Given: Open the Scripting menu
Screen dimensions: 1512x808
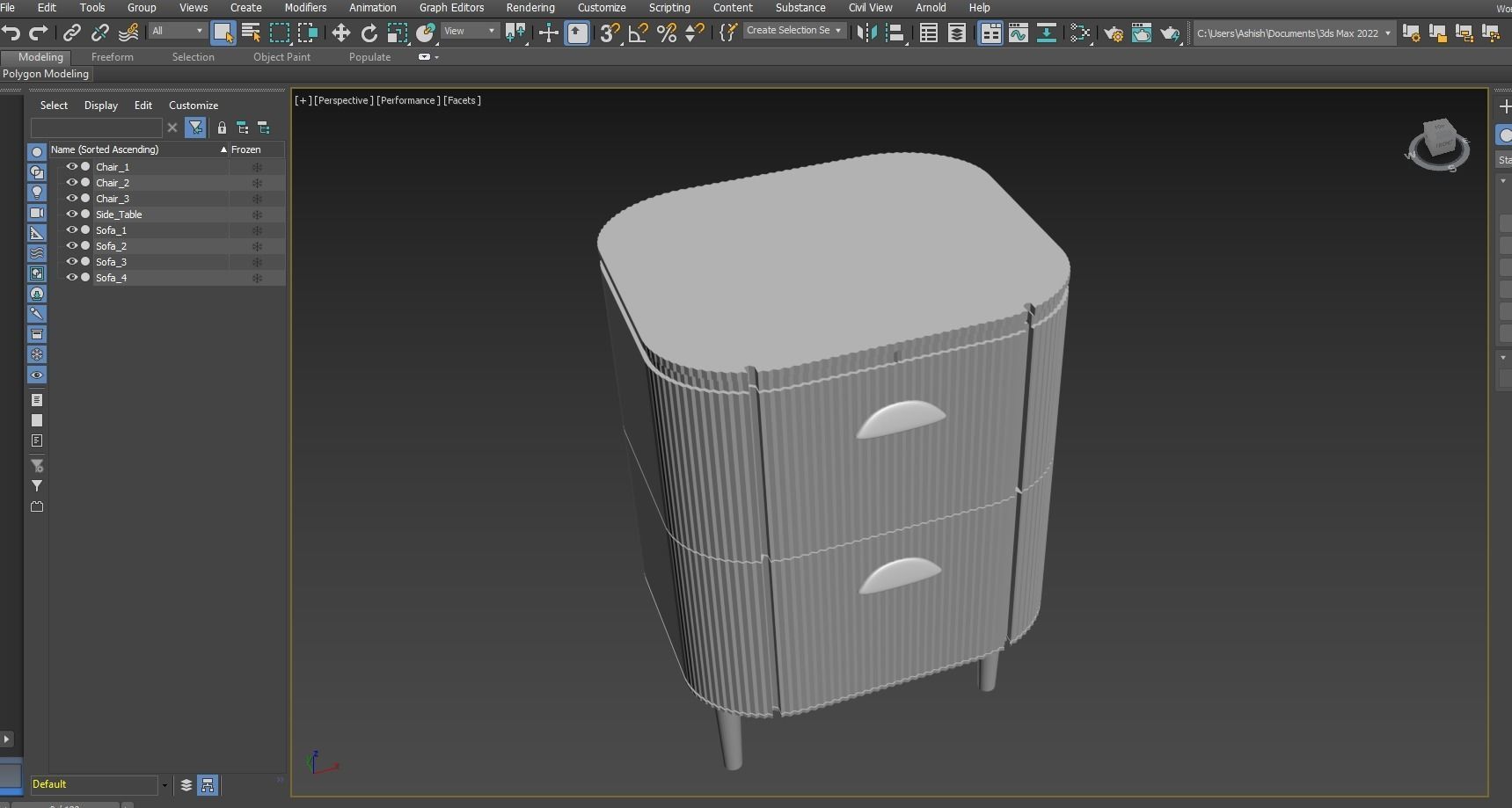Looking at the screenshot, I should click(x=669, y=8).
